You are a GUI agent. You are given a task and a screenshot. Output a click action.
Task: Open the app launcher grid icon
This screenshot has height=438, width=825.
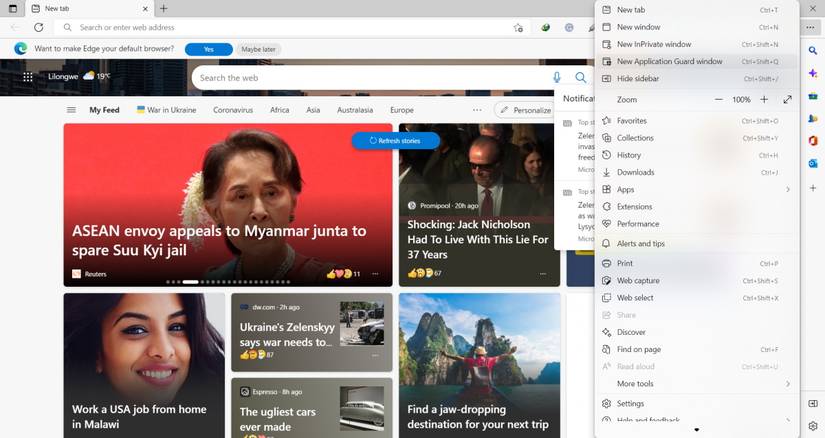click(x=28, y=77)
